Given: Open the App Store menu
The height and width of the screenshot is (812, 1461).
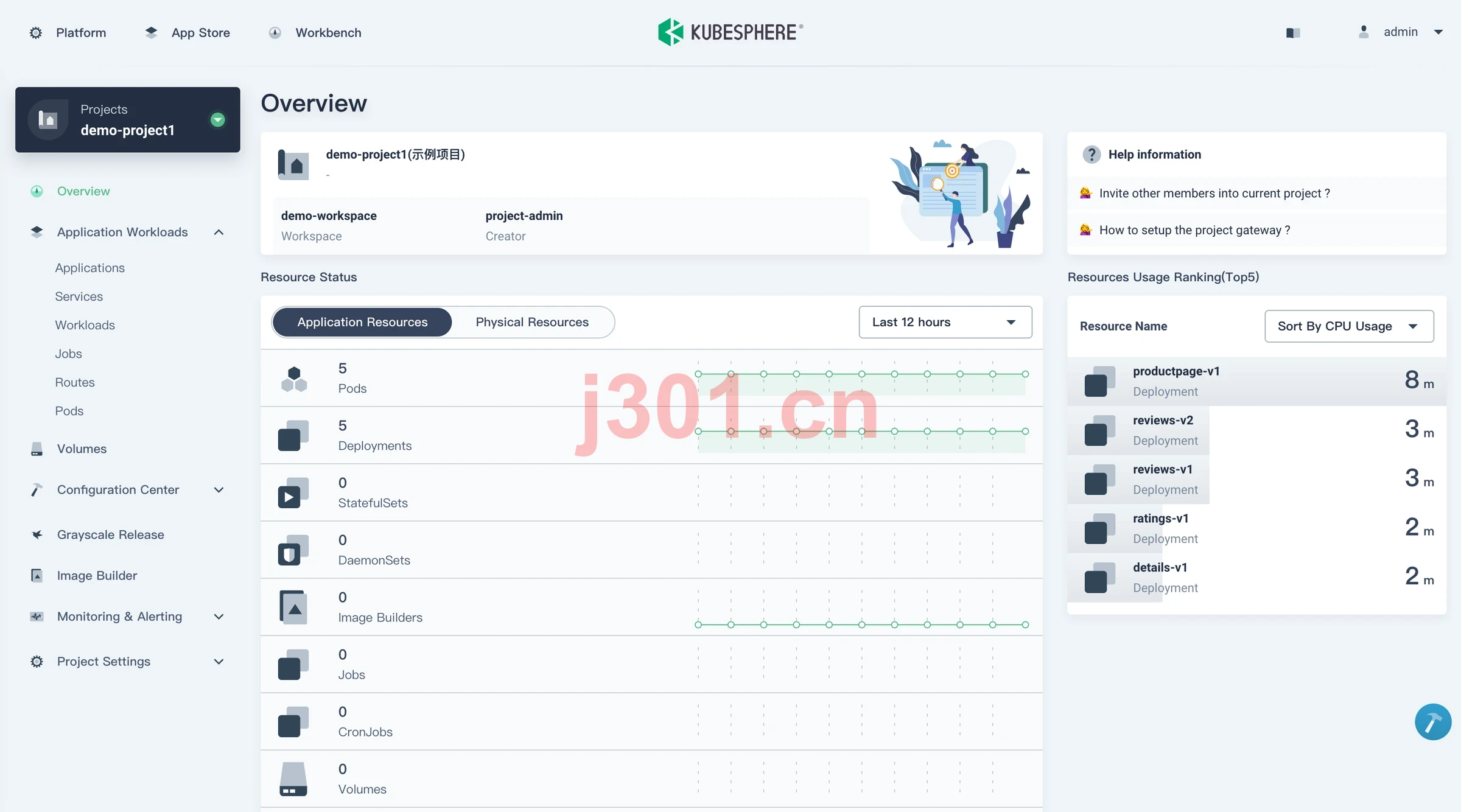Looking at the screenshot, I should (201, 33).
